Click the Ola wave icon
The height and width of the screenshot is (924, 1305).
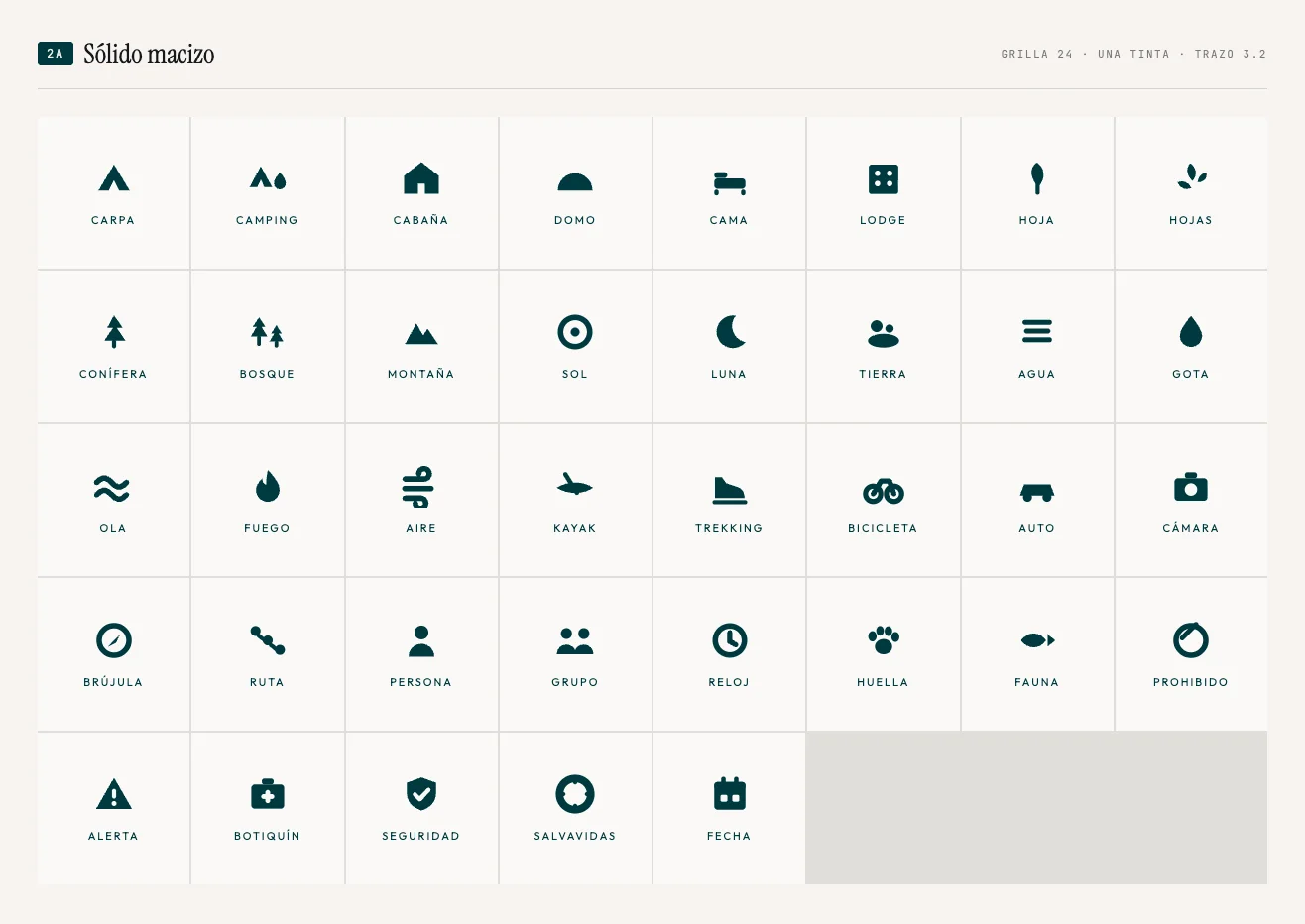tap(112, 488)
